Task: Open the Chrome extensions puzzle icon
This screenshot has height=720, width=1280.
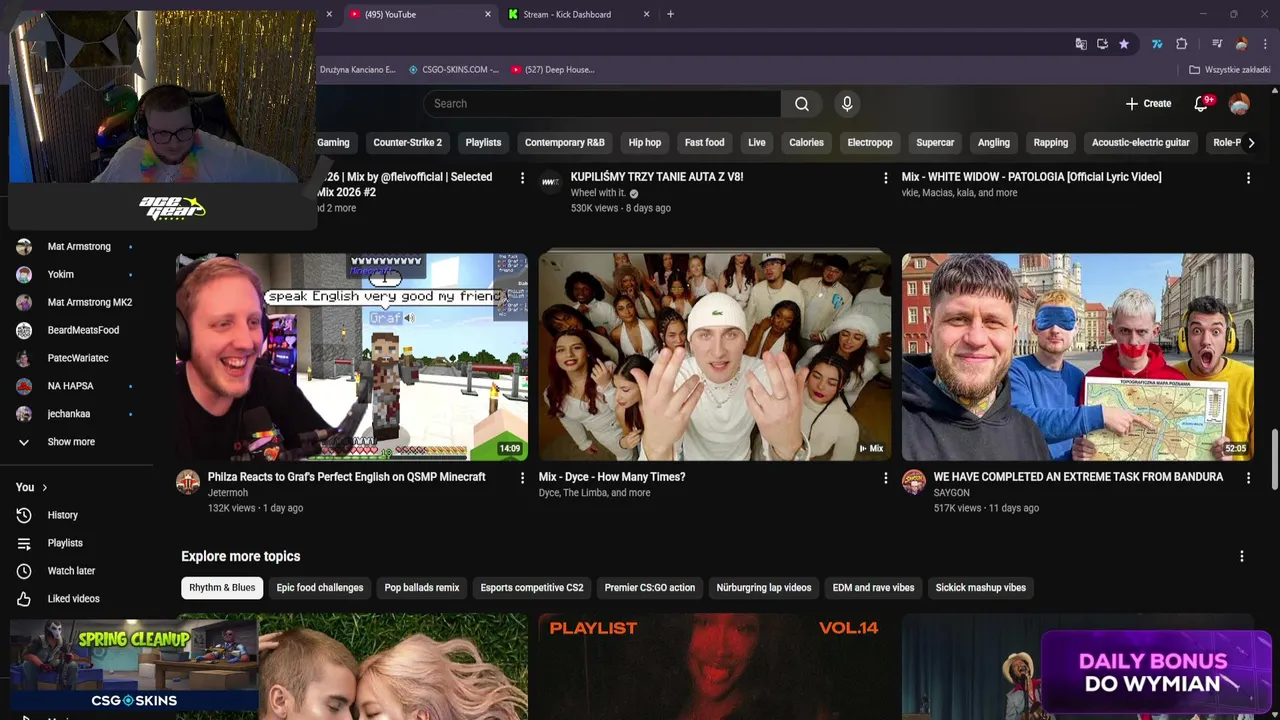Action: click(x=1181, y=44)
